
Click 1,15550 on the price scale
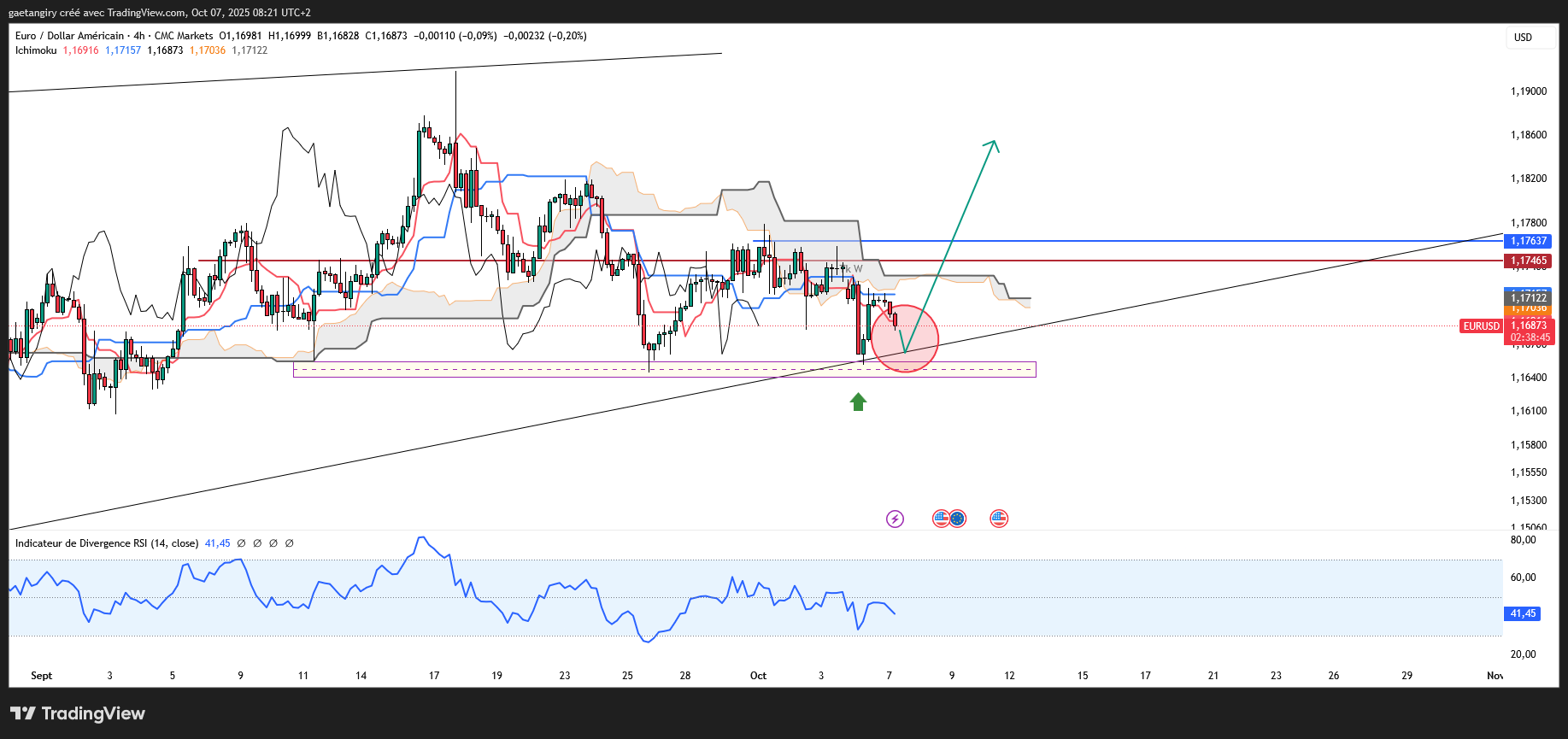click(1529, 472)
